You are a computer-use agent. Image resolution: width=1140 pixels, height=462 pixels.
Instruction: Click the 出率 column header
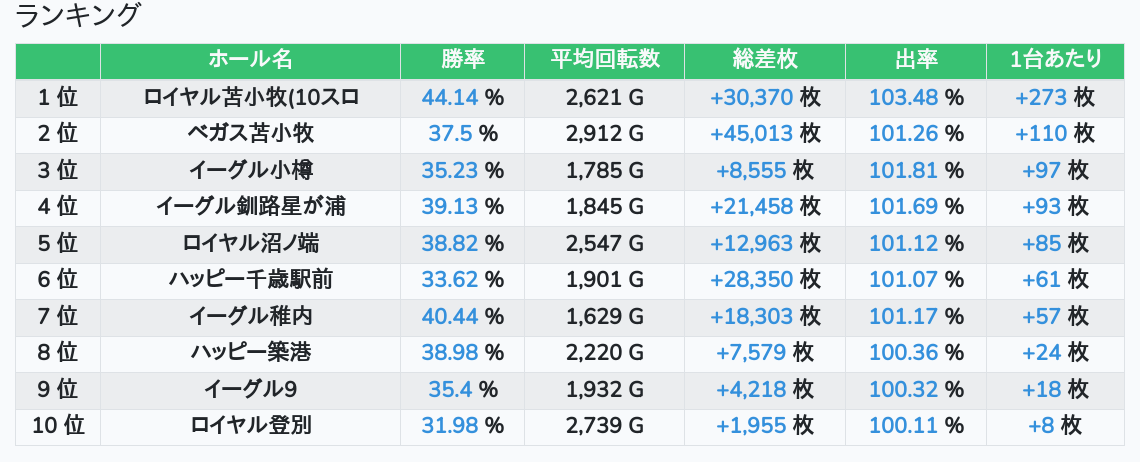pyautogui.click(x=915, y=60)
